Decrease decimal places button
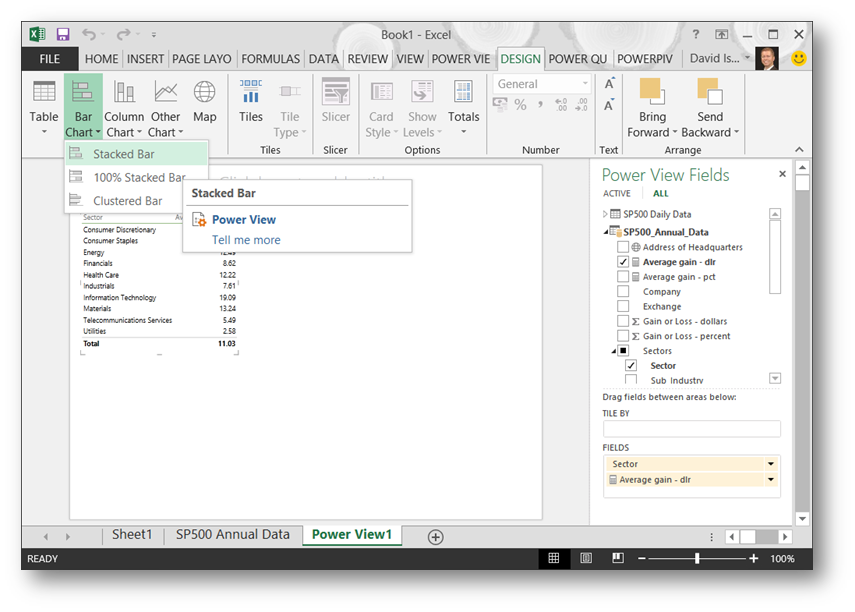855x612 pixels. pyautogui.click(x=581, y=104)
